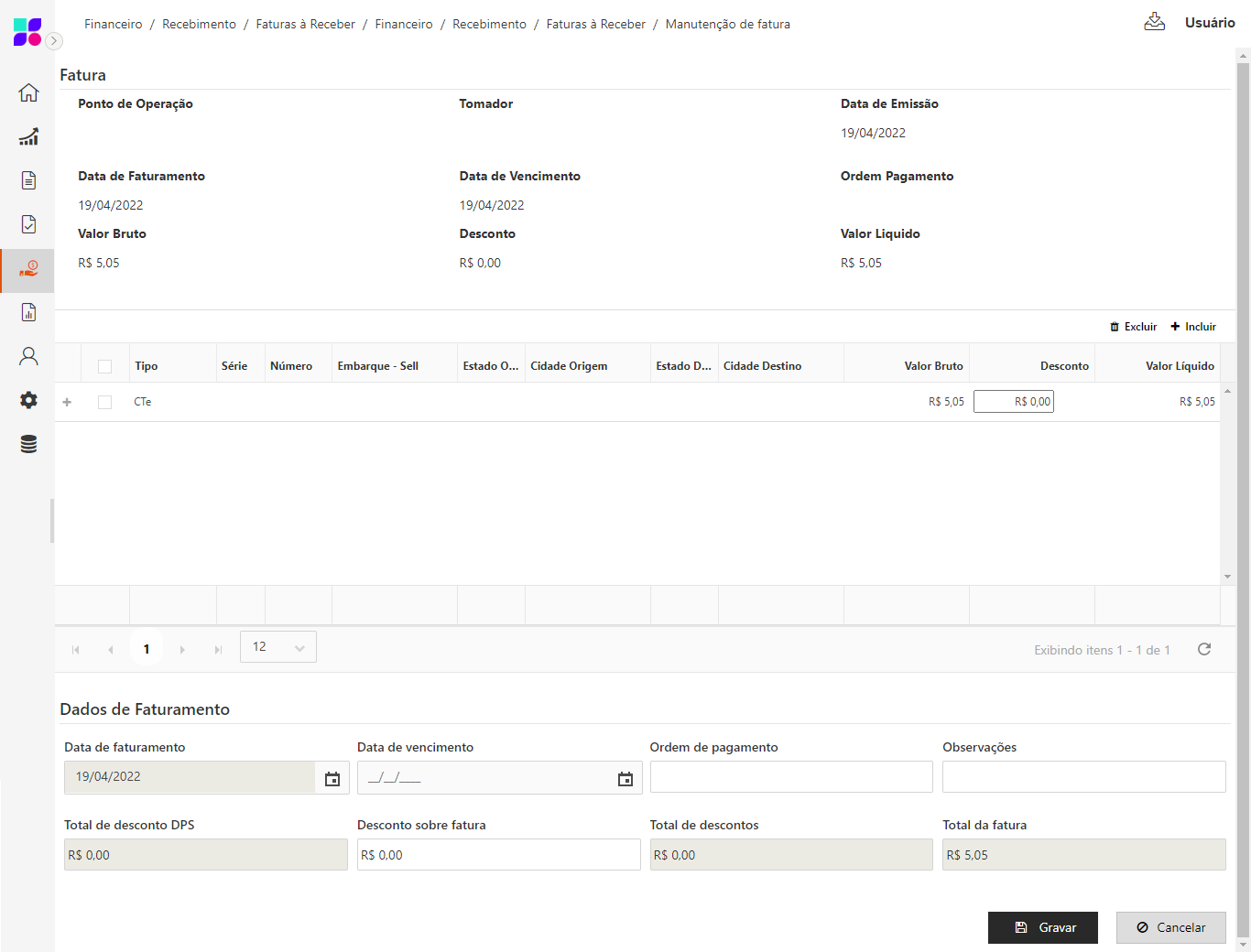Click the Observações input field
1251x952 pixels.
(1083, 776)
